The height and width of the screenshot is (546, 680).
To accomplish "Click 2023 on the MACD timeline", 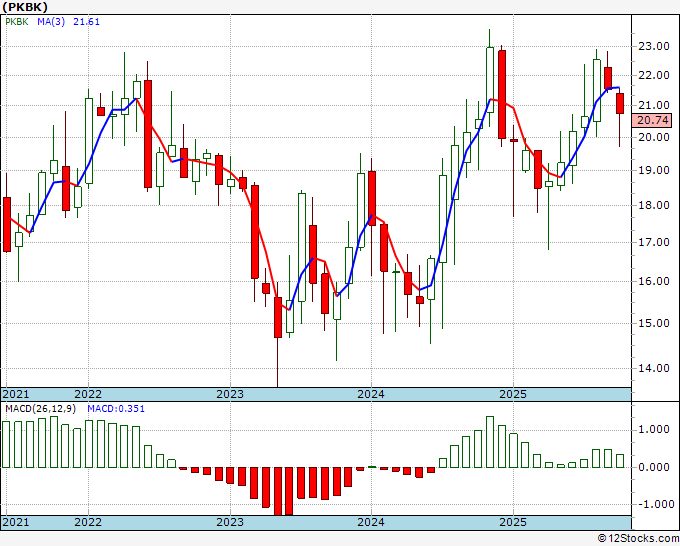I will (x=230, y=522).
